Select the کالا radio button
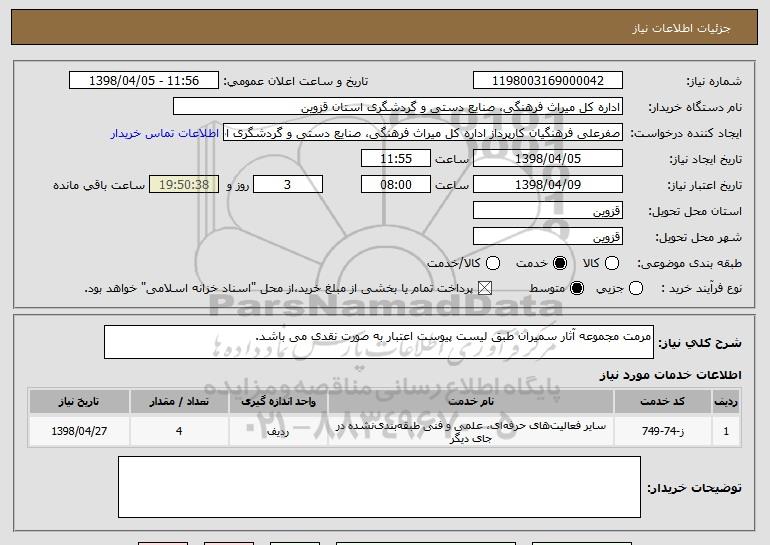This screenshot has width=770, height=545. pyautogui.click(x=612, y=263)
